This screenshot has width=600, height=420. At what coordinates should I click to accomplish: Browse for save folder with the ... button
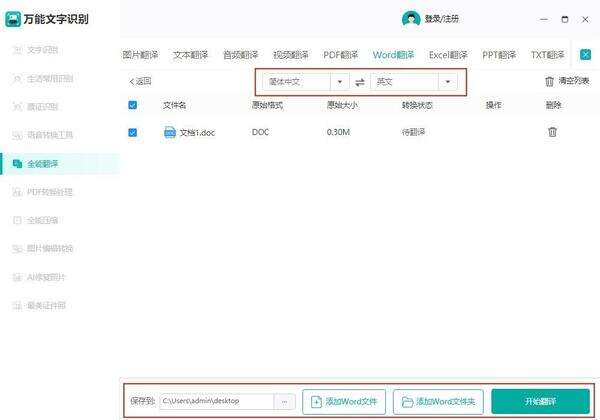(284, 402)
